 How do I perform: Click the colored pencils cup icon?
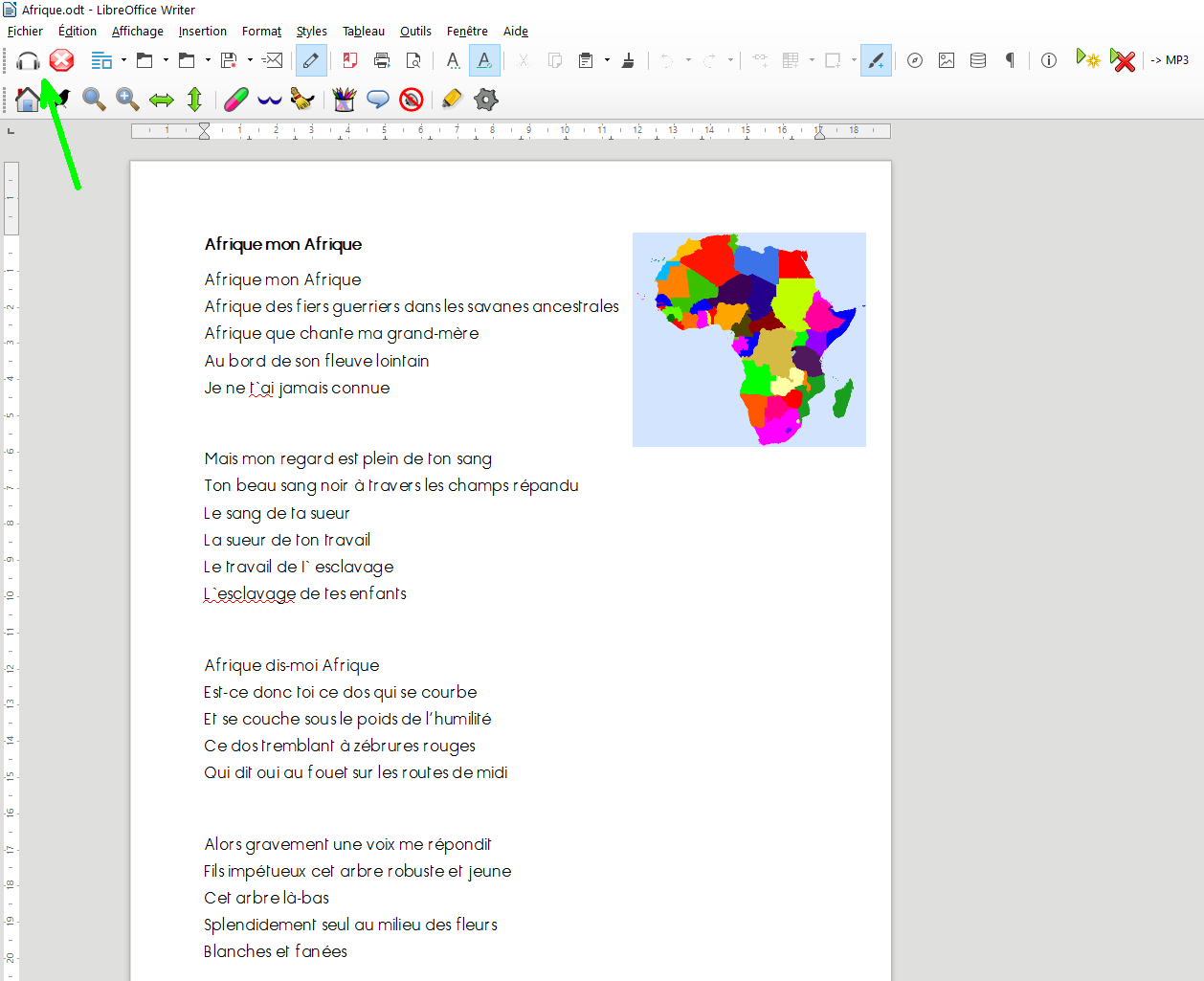pos(345,99)
